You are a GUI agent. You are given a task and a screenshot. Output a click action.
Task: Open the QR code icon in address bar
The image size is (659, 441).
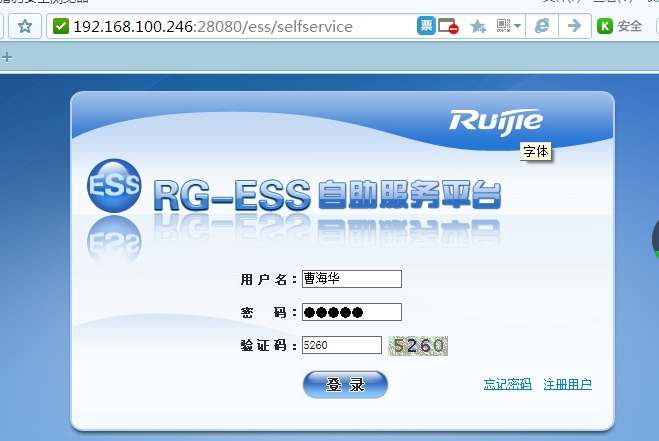pyautogui.click(x=504, y=26)
